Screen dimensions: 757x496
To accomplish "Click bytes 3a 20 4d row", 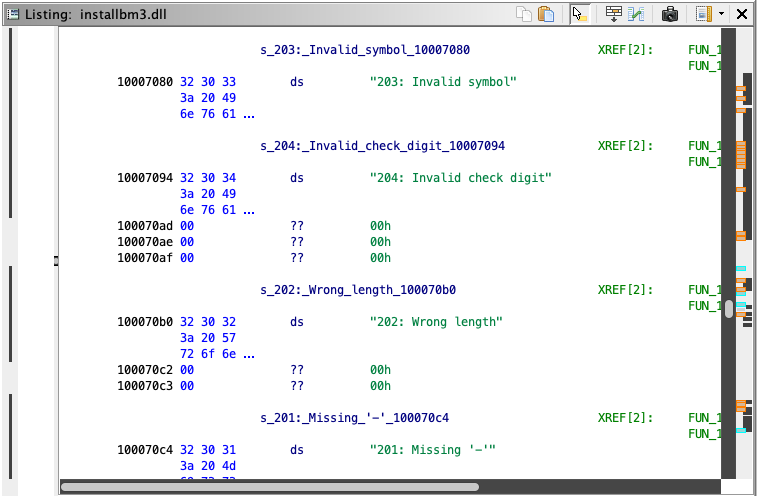I will click(x=208, y=466).
